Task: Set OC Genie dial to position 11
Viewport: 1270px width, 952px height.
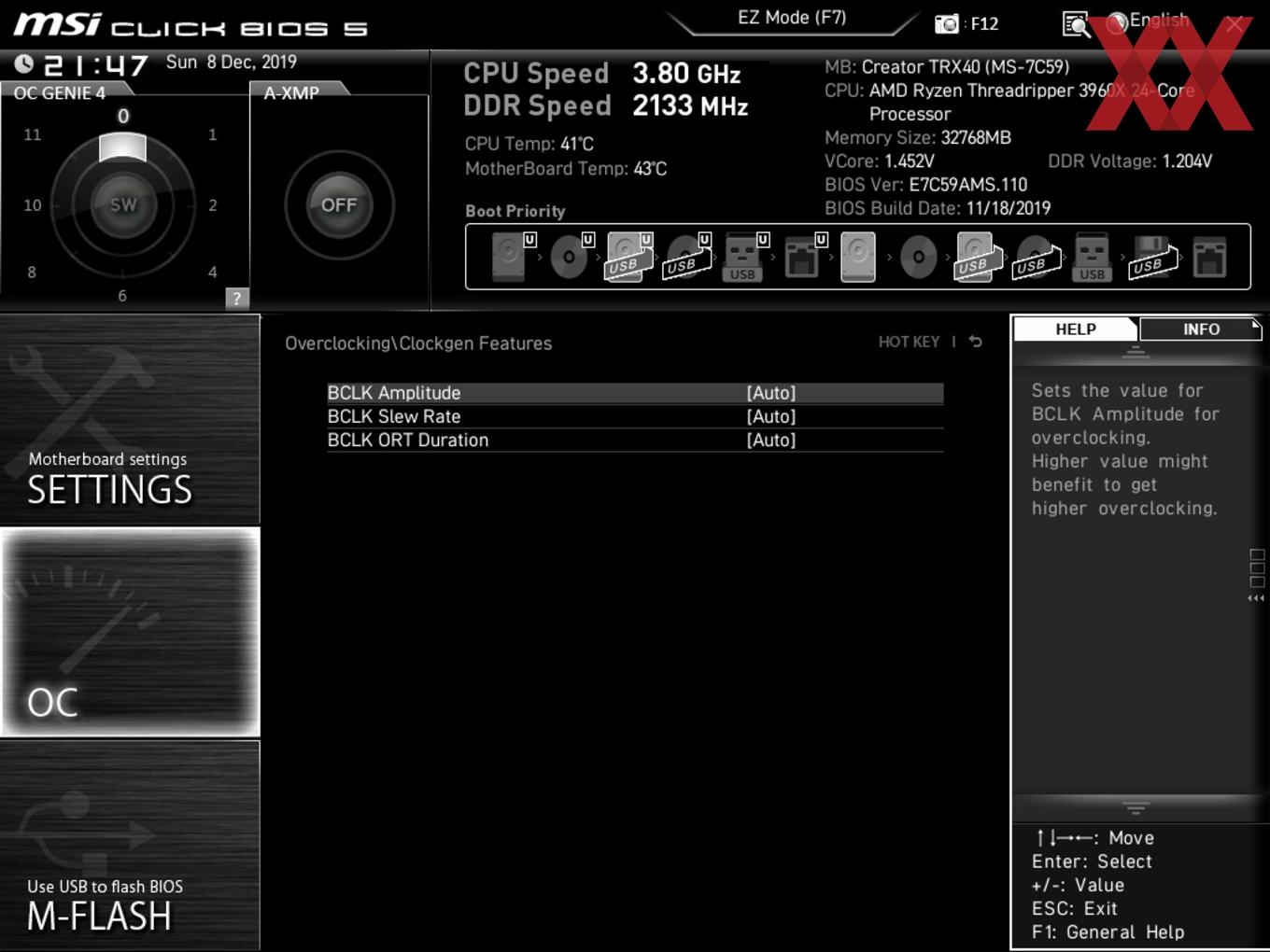Action: pos(33,134)
